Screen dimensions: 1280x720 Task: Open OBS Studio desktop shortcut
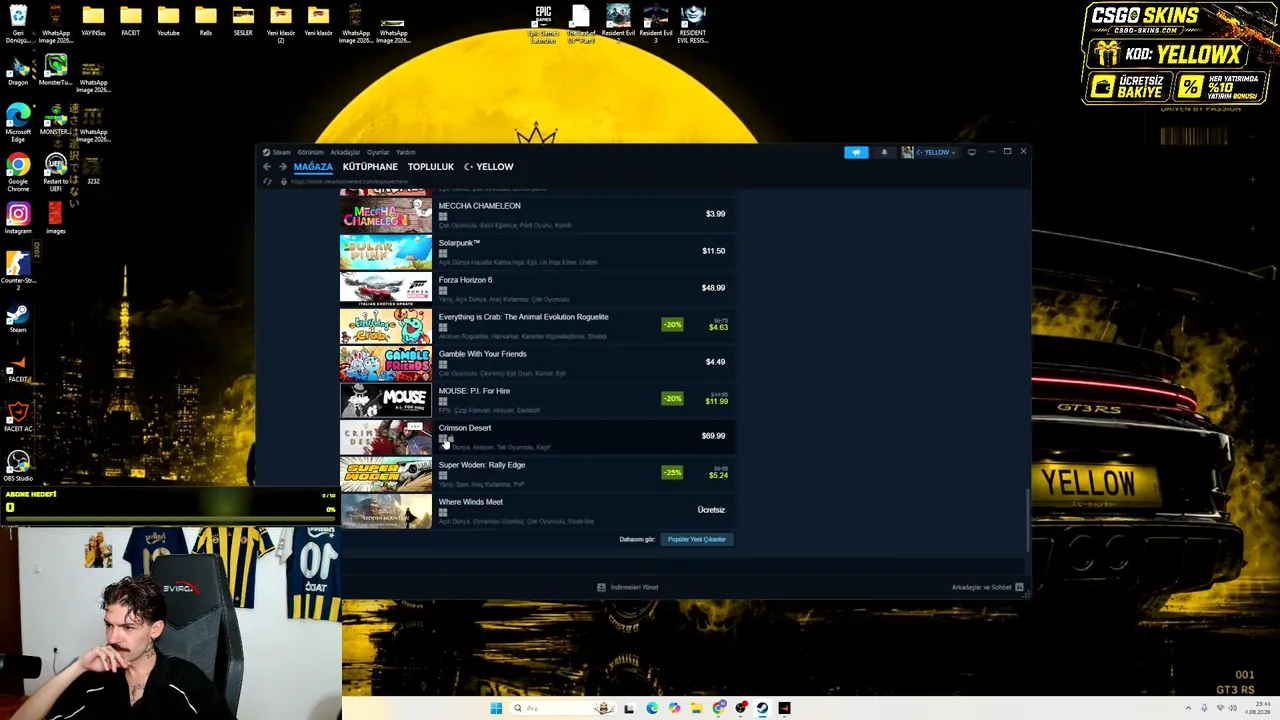tap(18, 465)
